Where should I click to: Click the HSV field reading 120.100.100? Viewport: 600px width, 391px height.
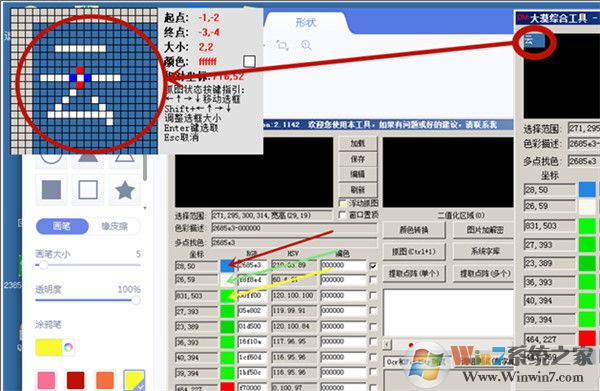(294, 296)
